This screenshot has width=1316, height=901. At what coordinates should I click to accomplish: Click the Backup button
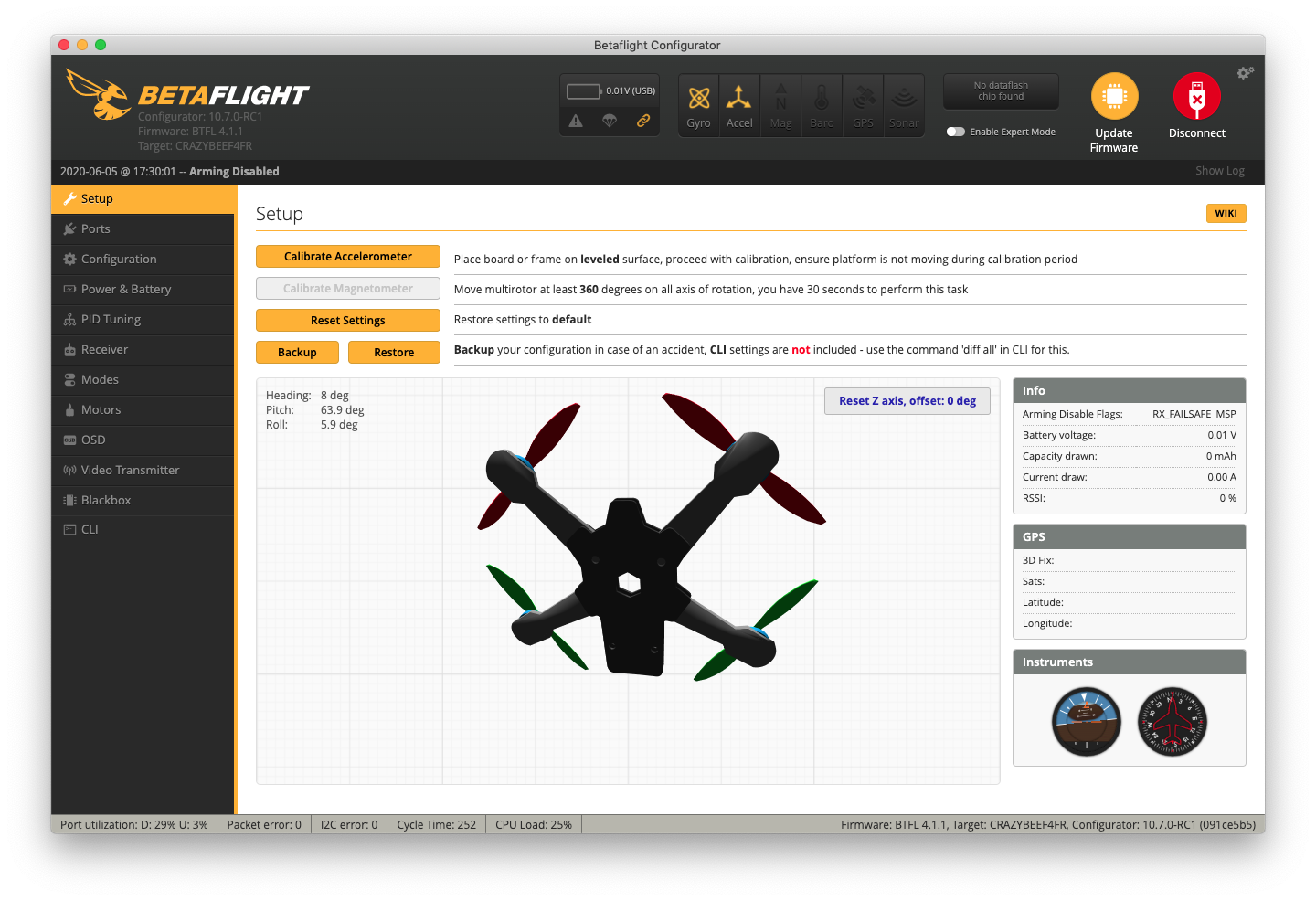point(297,353)
